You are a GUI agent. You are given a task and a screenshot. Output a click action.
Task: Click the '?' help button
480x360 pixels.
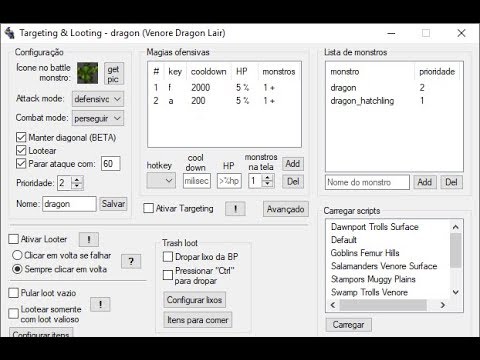(131, 262)
